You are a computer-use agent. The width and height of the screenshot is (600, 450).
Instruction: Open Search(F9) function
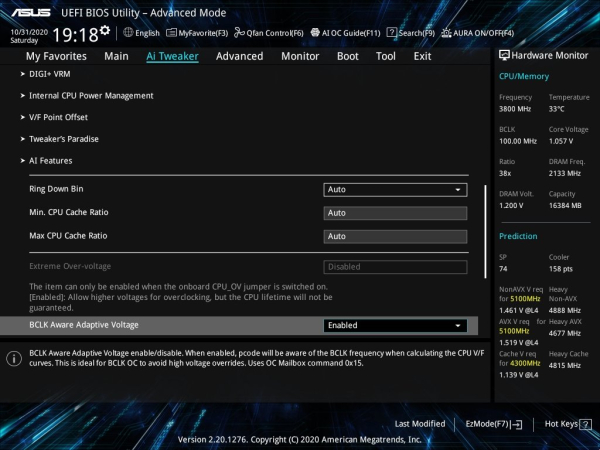point(417,33)
